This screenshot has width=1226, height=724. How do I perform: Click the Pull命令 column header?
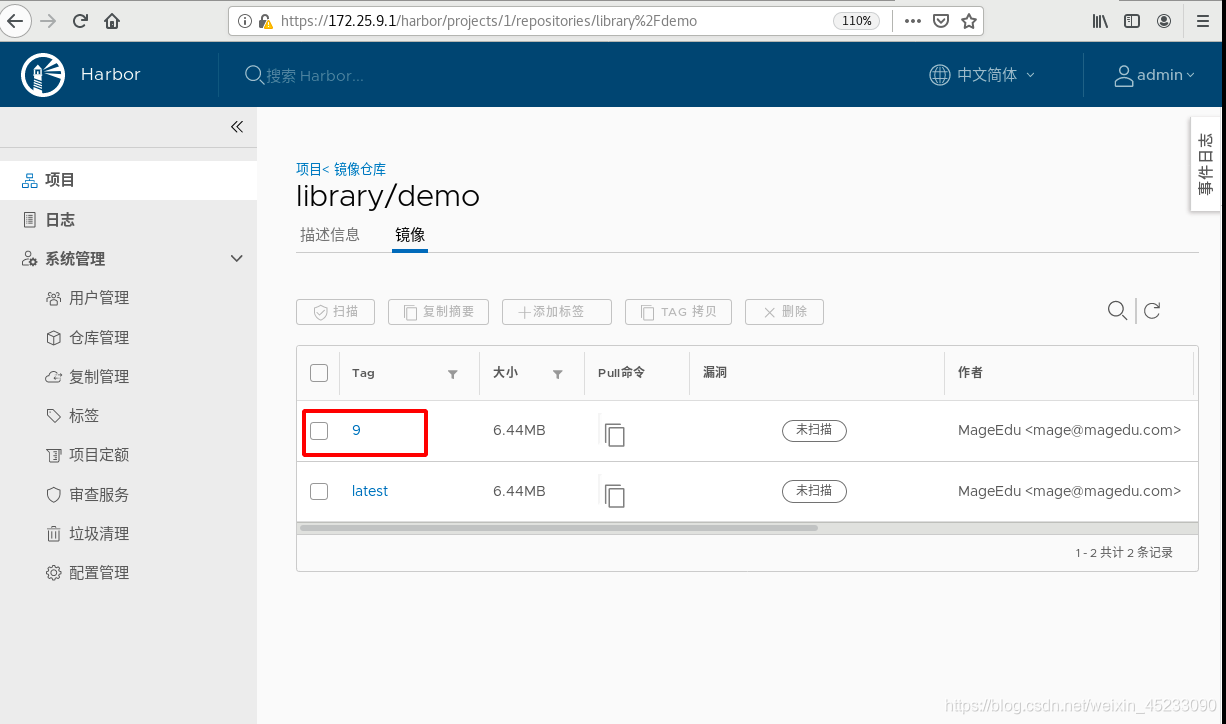coord(621,372)
